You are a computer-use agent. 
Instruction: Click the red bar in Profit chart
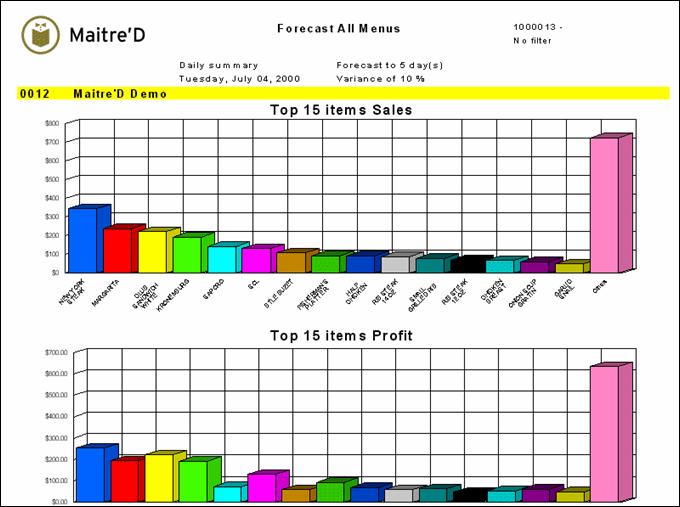(x=125, y=480)
